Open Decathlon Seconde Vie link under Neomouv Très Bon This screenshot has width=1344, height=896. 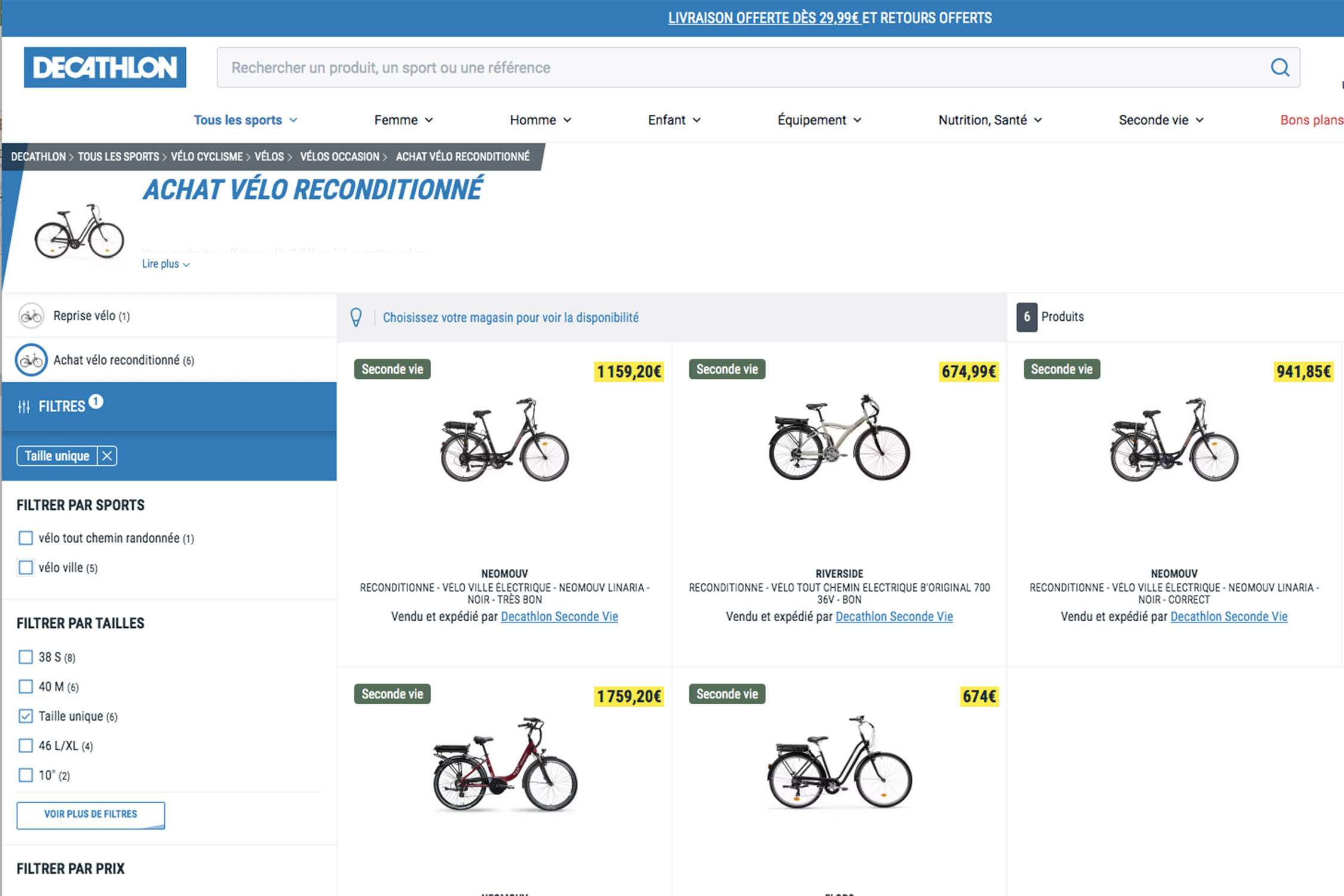(x=560, y=616)
